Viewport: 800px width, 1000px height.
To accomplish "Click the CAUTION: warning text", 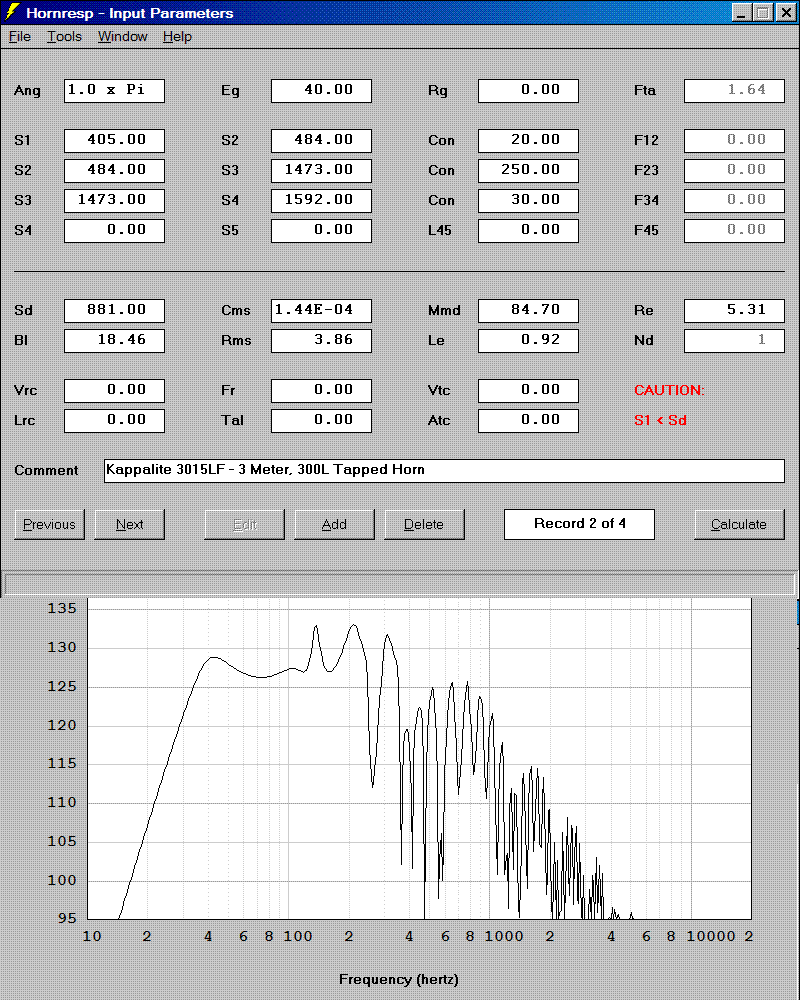I will (x=669, y=390).
